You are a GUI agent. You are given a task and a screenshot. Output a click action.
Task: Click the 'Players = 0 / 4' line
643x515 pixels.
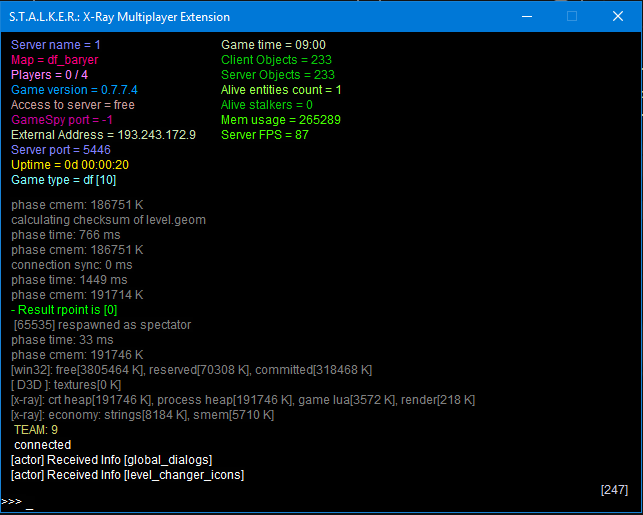[x=49, y=75]
